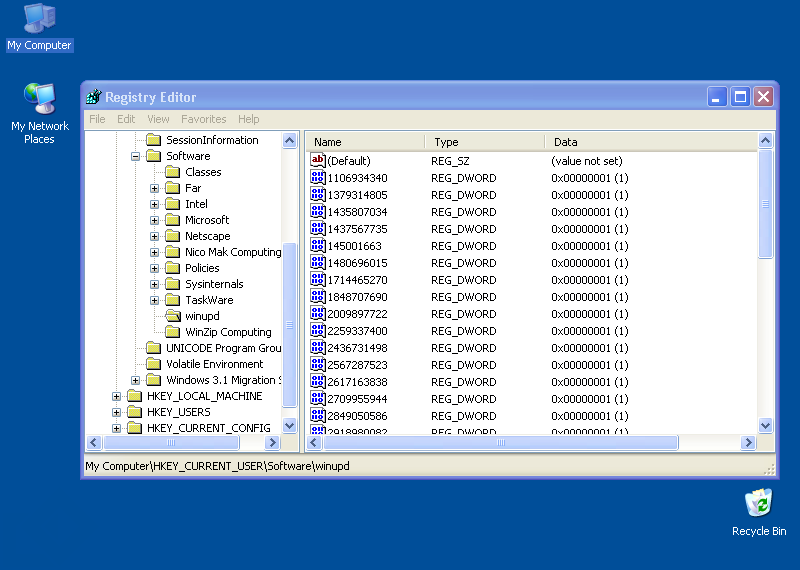The width and height of the screenshot is (800, 570).
Task: Click the winupd folder icon in tree
Action: (172, 316)
